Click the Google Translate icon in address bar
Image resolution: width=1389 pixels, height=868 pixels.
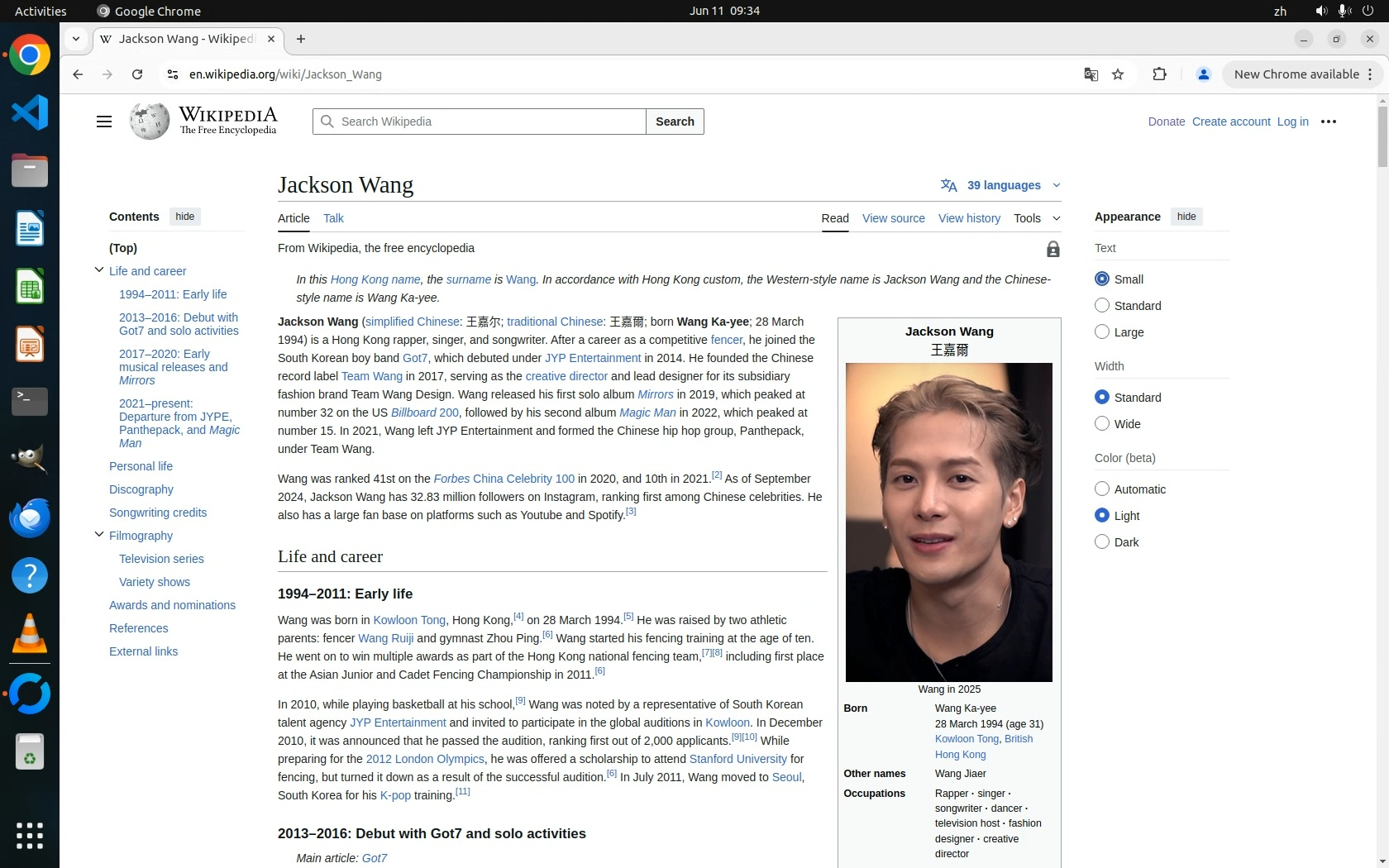[1091, 74]
